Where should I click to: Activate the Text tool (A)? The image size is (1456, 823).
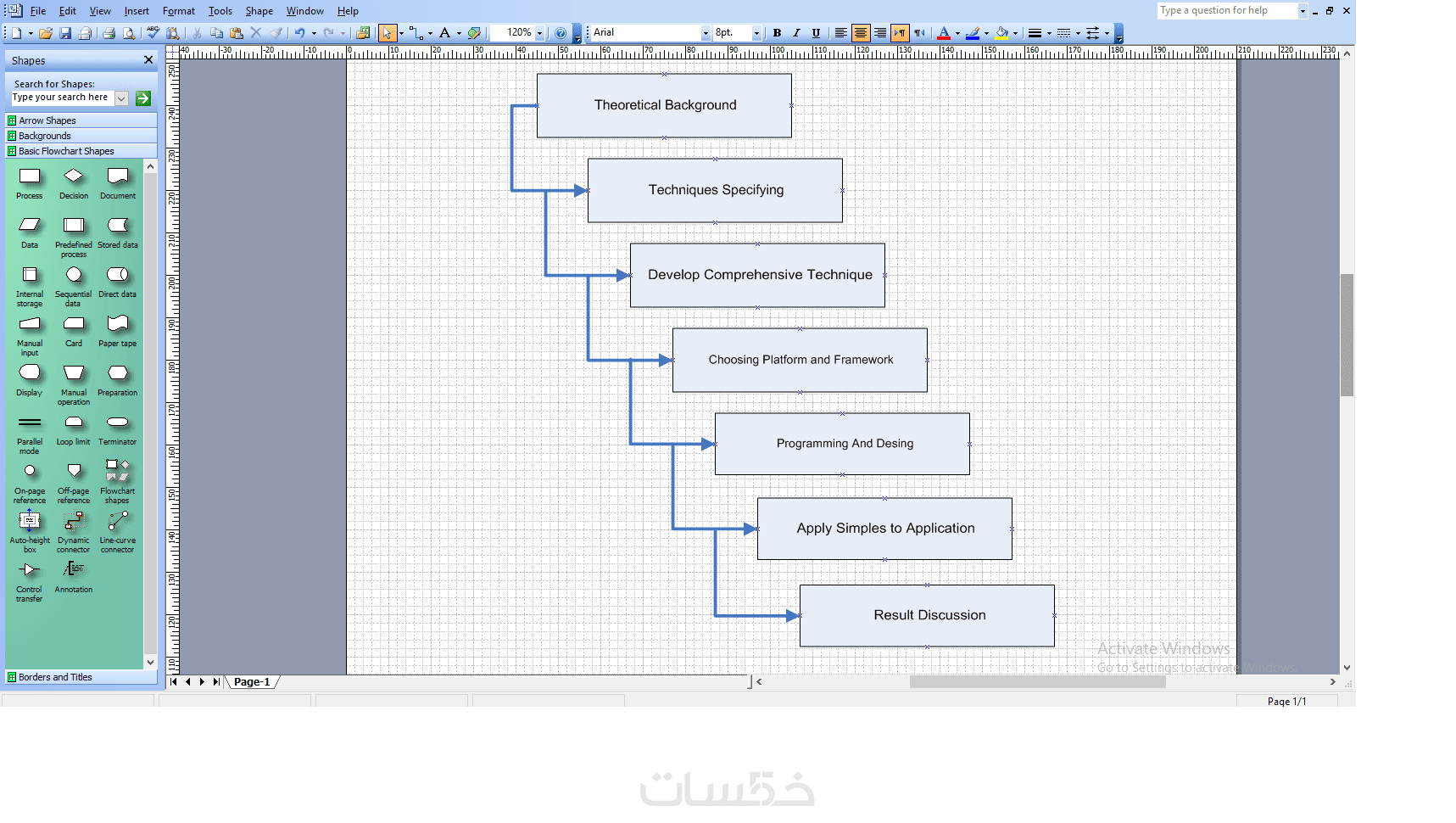(x=444, y=33)
